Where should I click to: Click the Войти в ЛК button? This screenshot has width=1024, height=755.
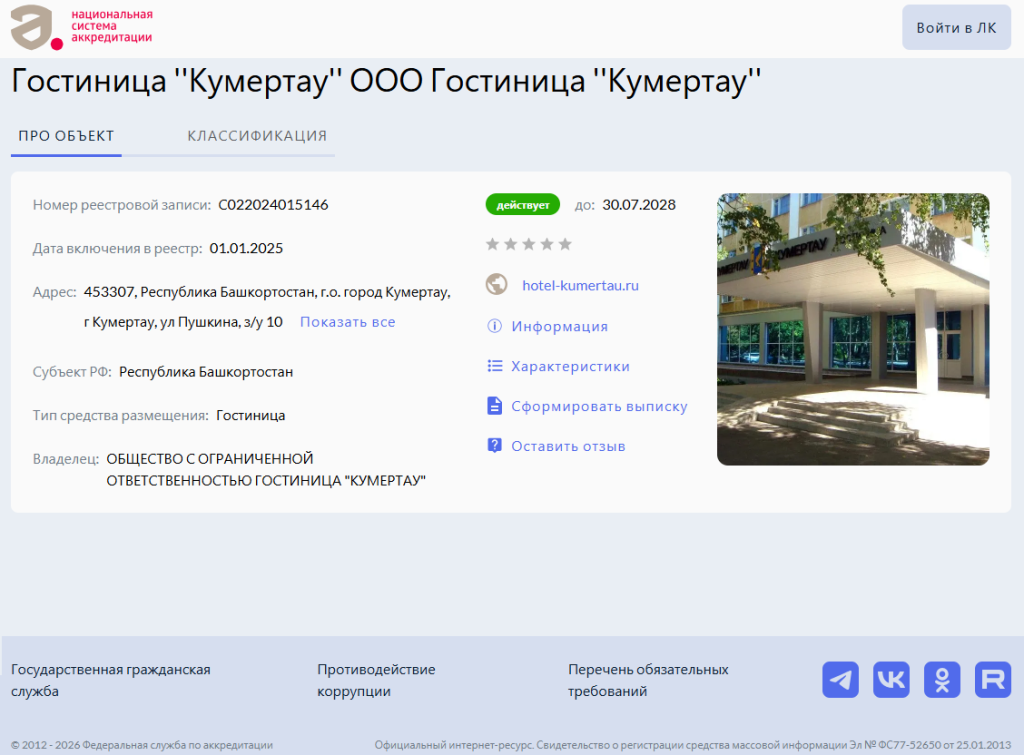pyautogui.click(x=956, y=27)
